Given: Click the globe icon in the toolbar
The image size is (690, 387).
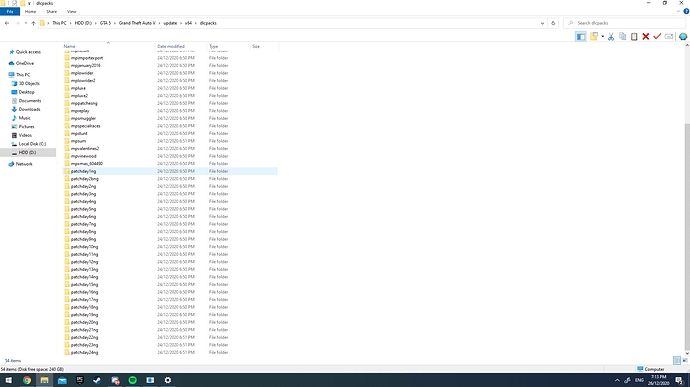Looking at the screenshot, I should [683, 37].
